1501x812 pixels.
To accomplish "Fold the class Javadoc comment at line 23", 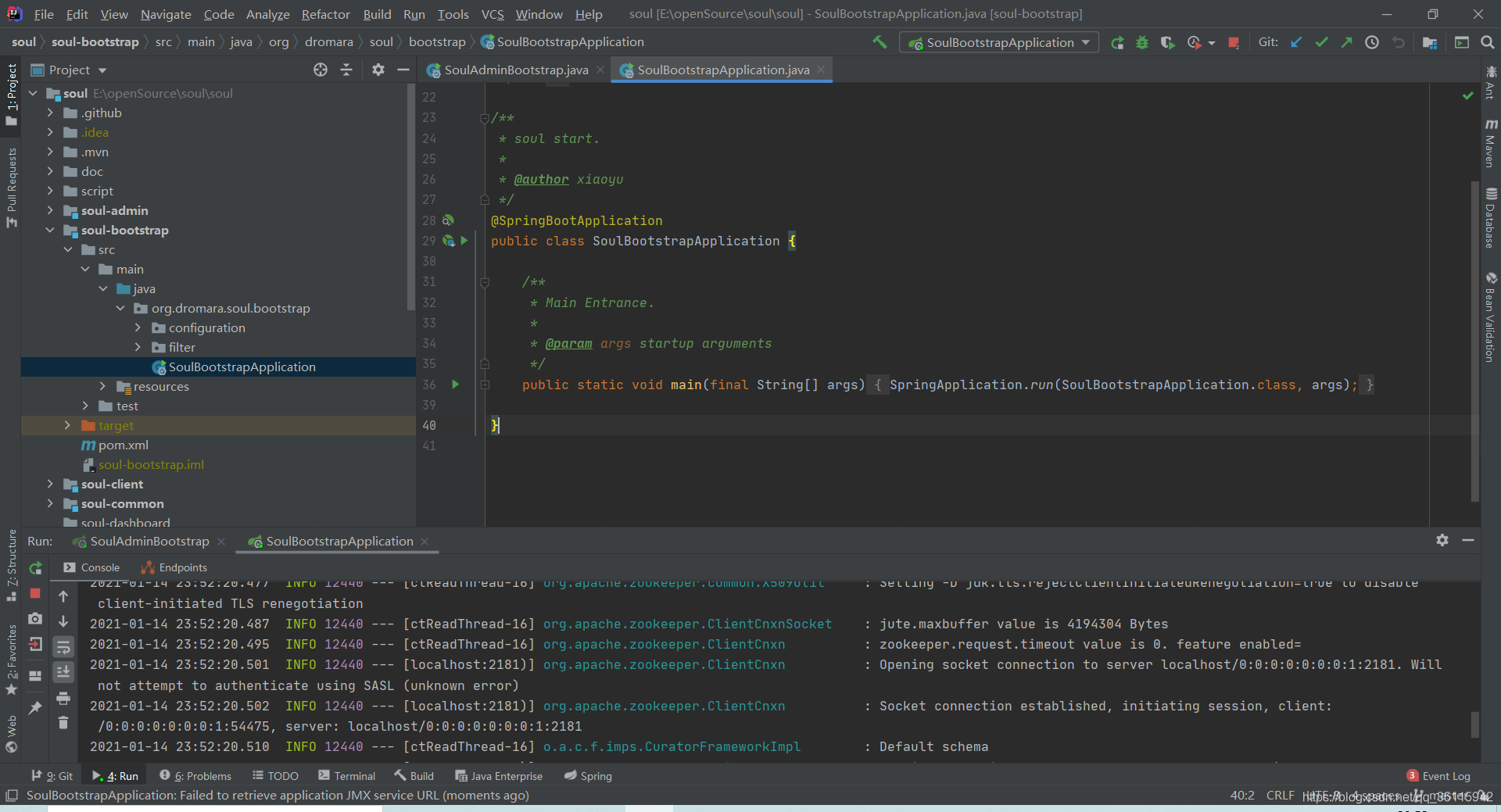I will click(x=485, y=118).
